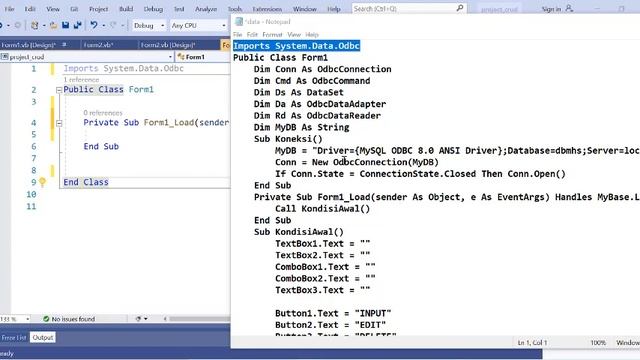Open Debug menu in Visual Studio

point(153,9)
